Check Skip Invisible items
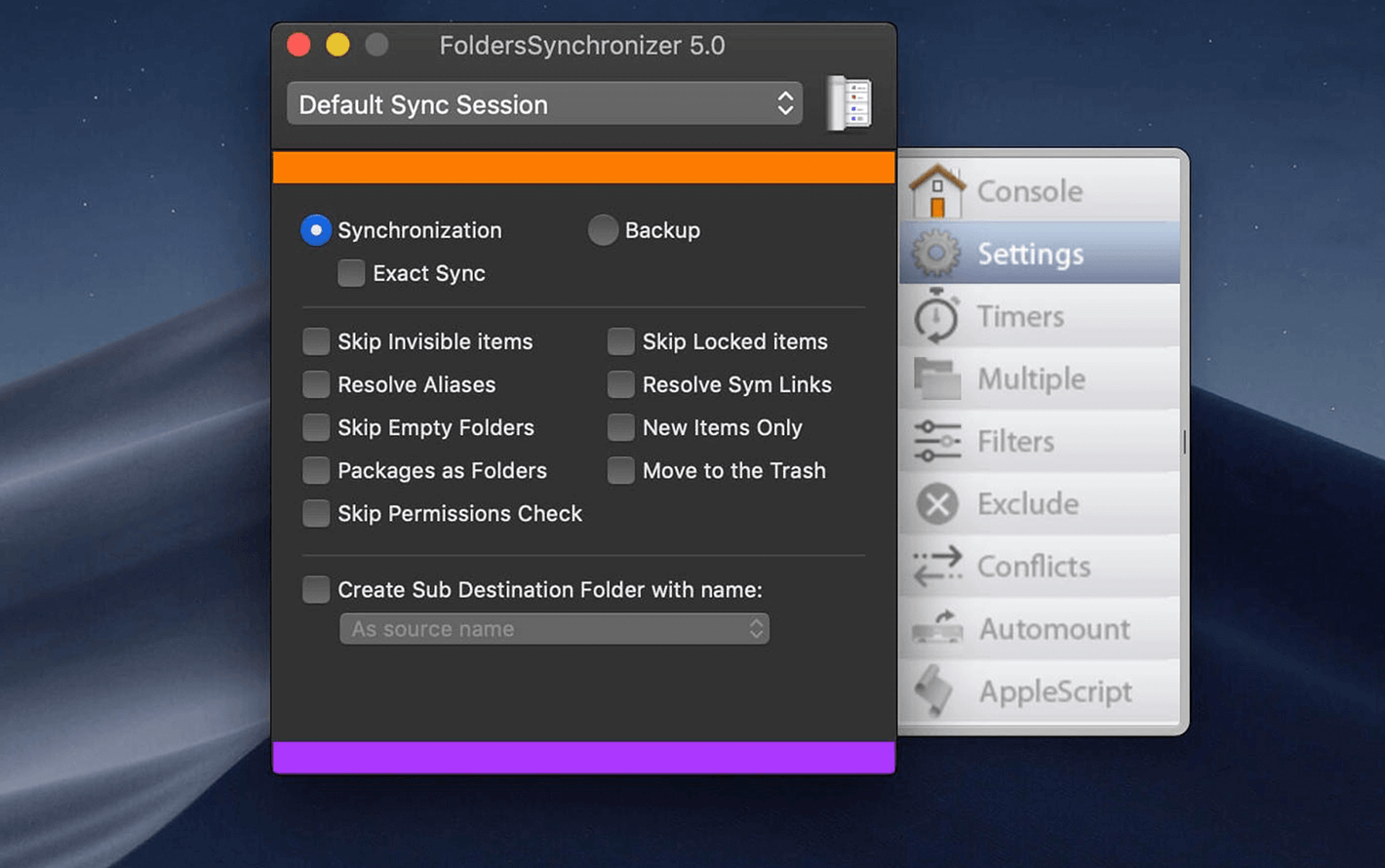 point(316,341)
